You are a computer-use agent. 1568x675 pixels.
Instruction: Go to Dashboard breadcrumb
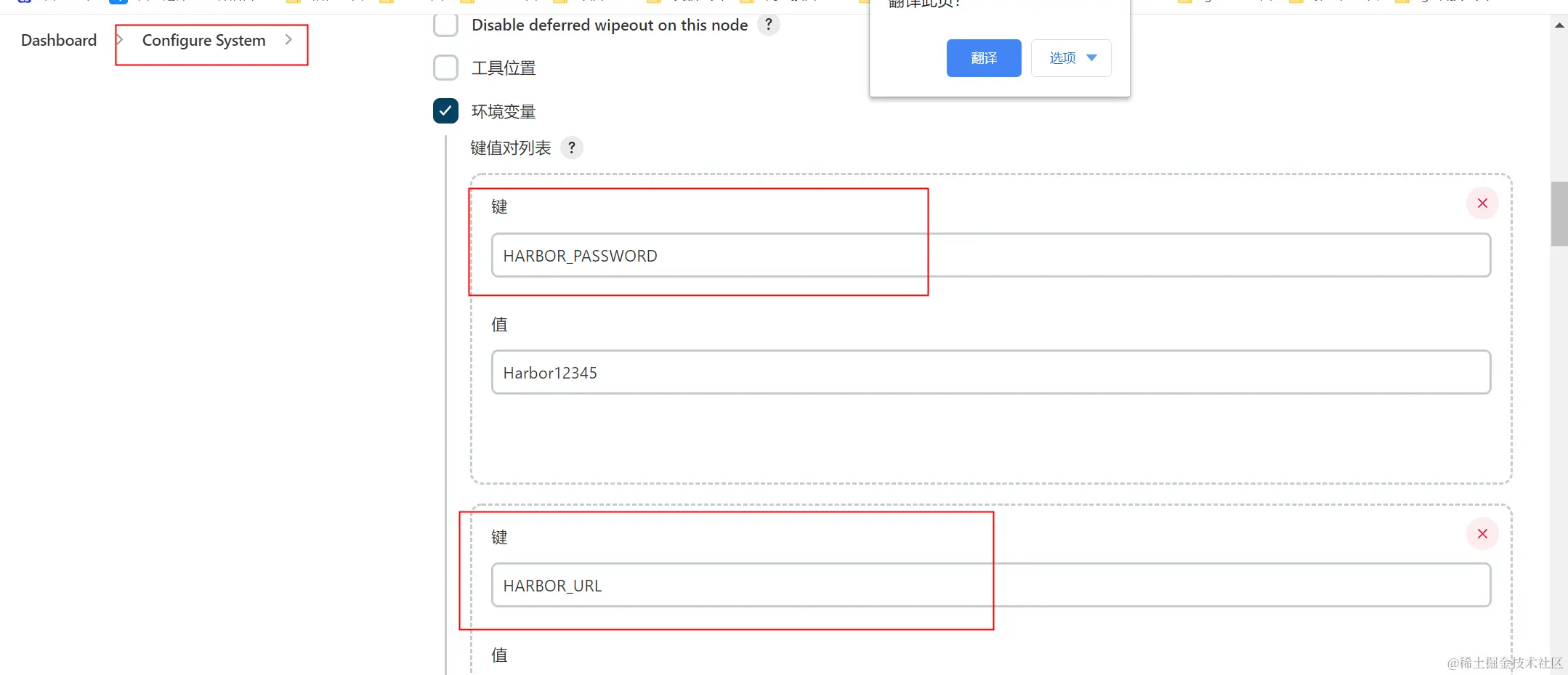coord(59,40)
